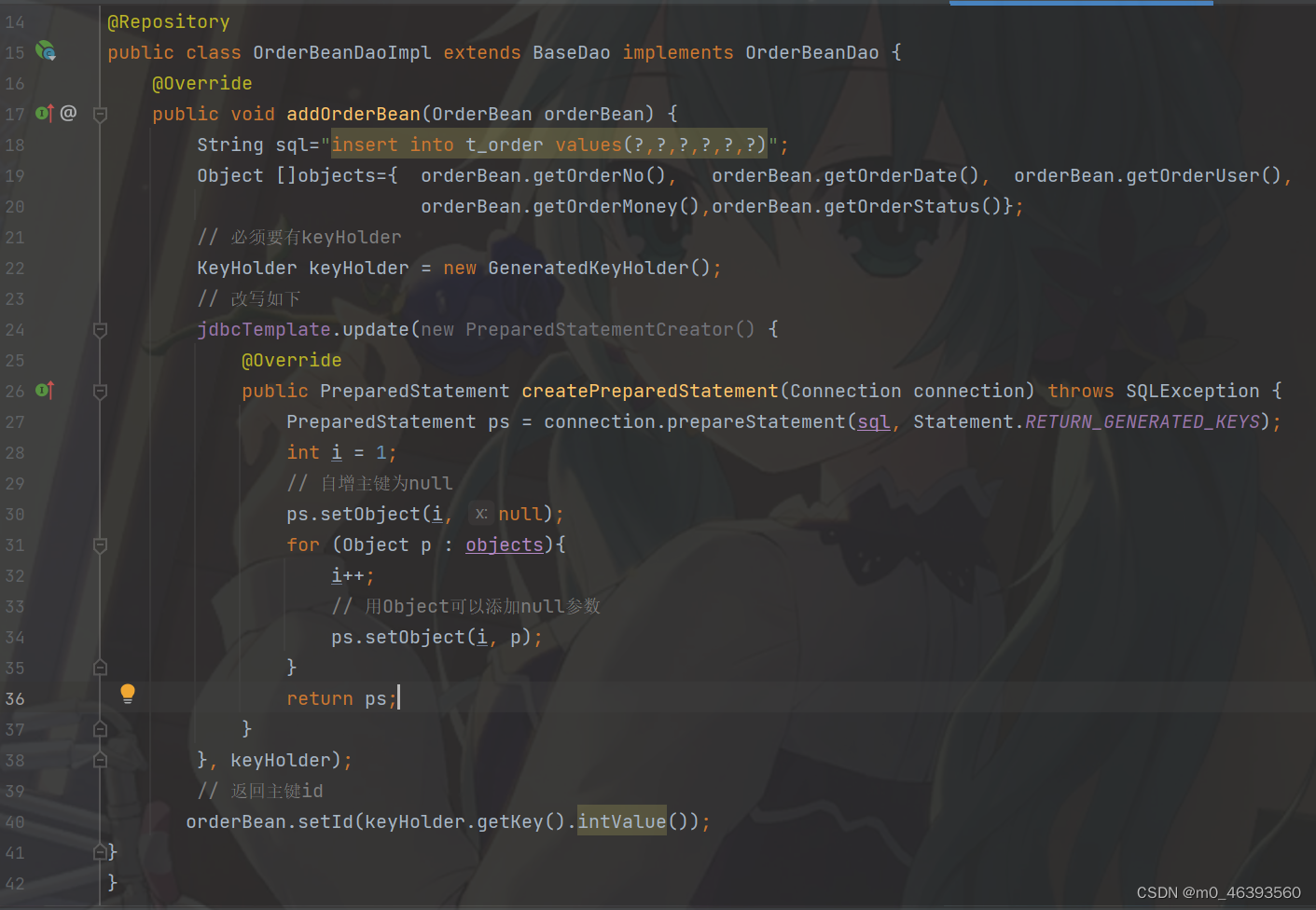Collapse the for loop fold marker at line 31
The height and width of the screenshot is (910, 1316).
click(x=100, y=545)
